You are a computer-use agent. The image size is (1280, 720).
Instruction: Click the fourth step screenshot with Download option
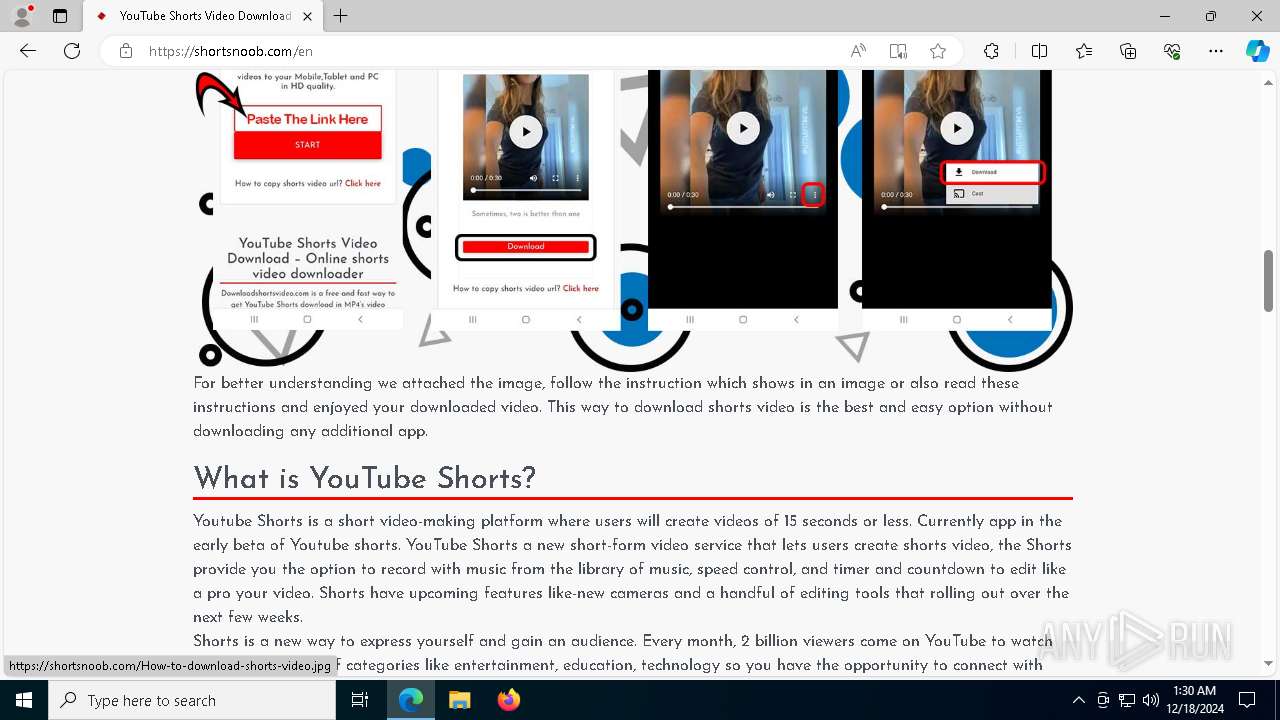957,200
